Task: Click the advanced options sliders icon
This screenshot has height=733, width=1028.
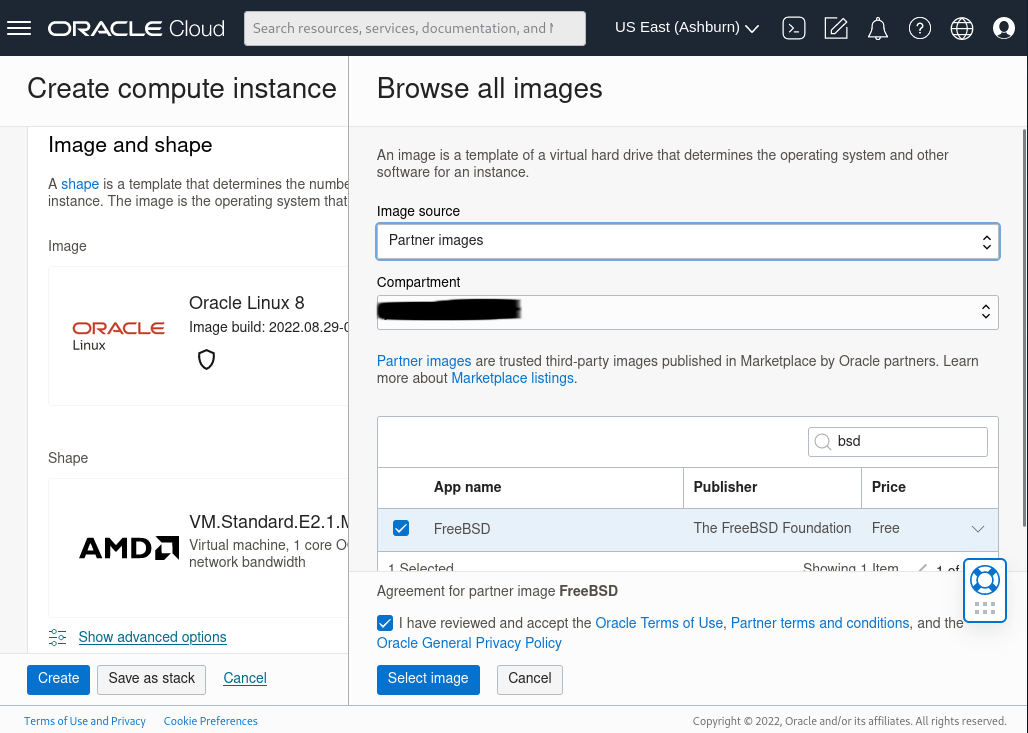Action: click(x=58, y=637)
